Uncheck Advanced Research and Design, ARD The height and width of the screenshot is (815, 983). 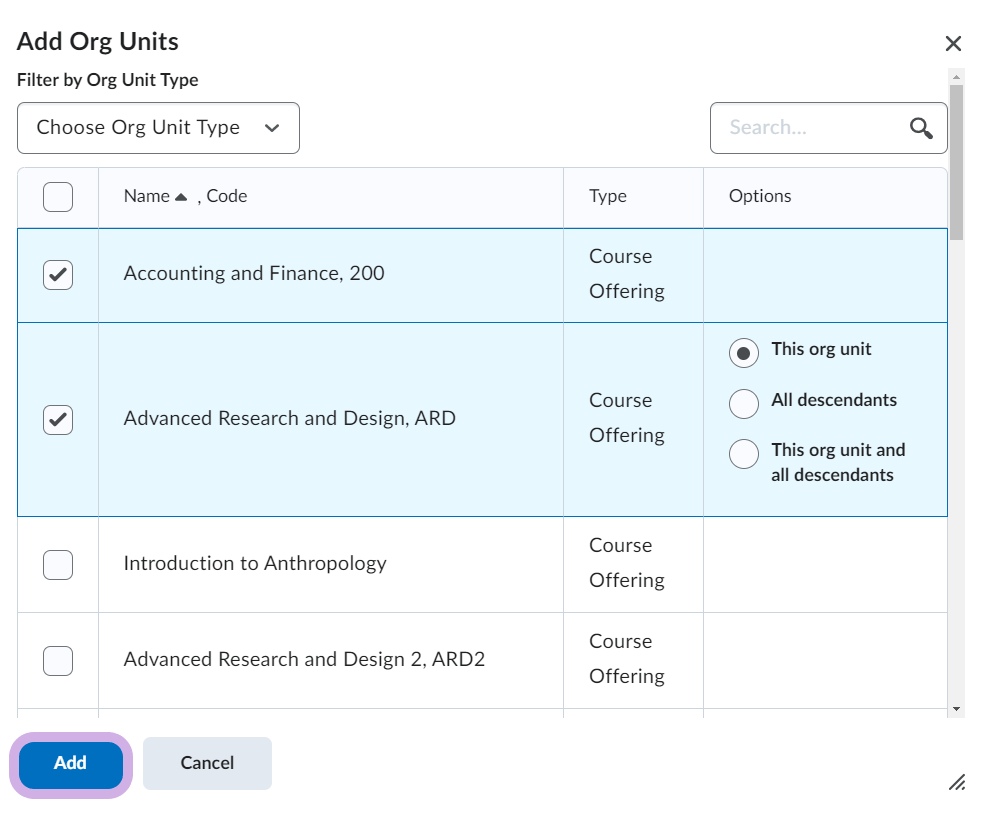tap(58, 420)
